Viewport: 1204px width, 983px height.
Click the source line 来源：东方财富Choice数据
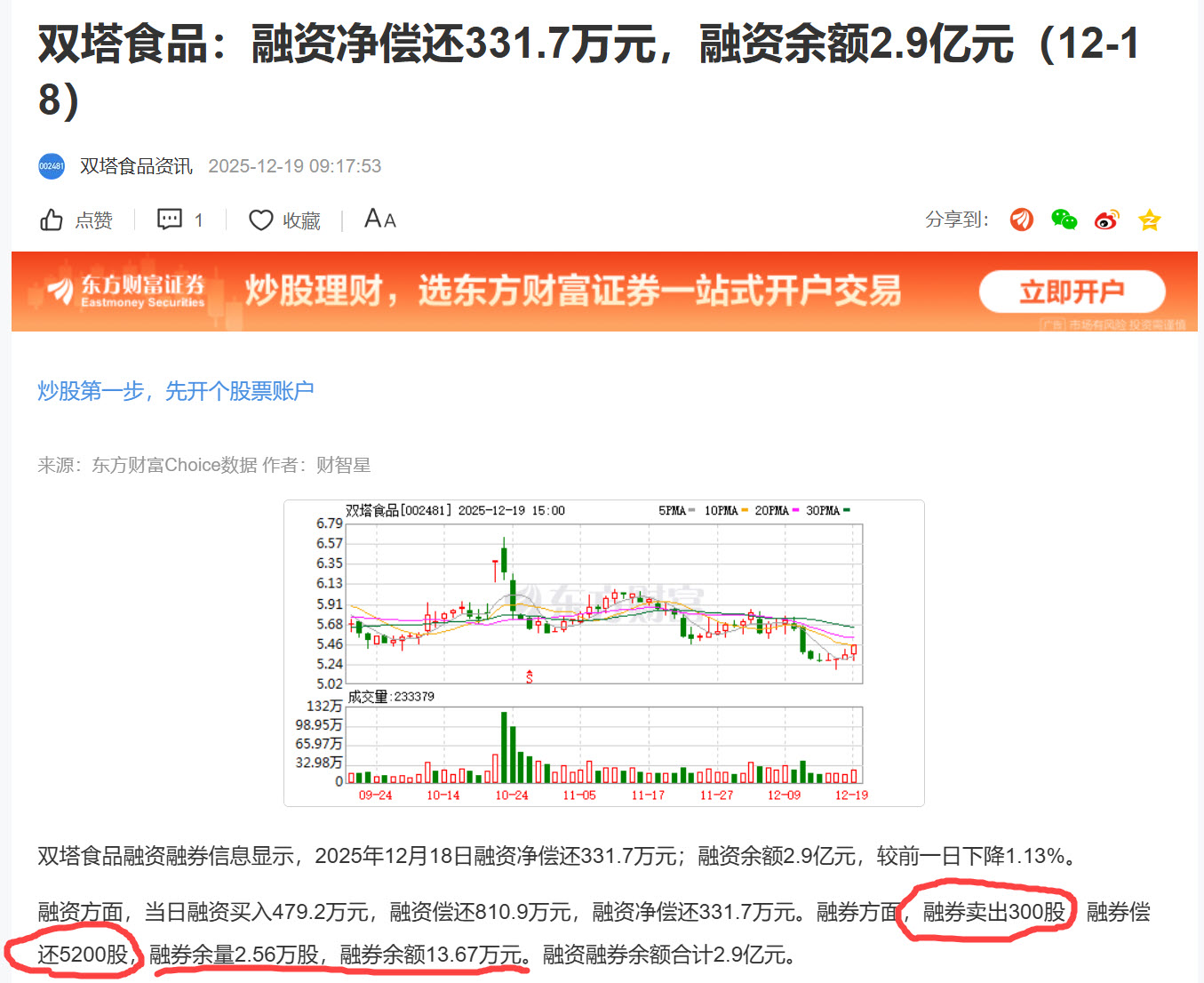click(x=148, y=465)
